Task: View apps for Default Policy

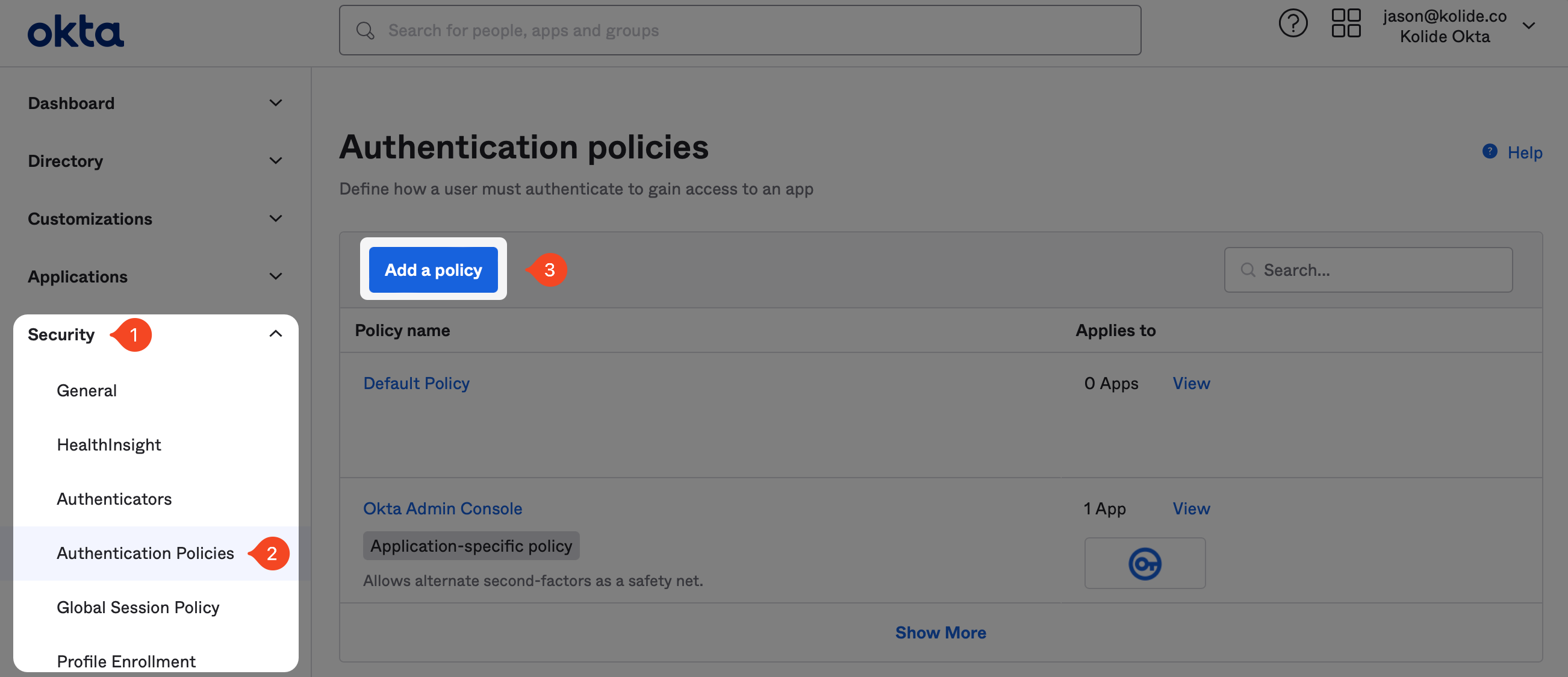Action: tap(1191, 383)
